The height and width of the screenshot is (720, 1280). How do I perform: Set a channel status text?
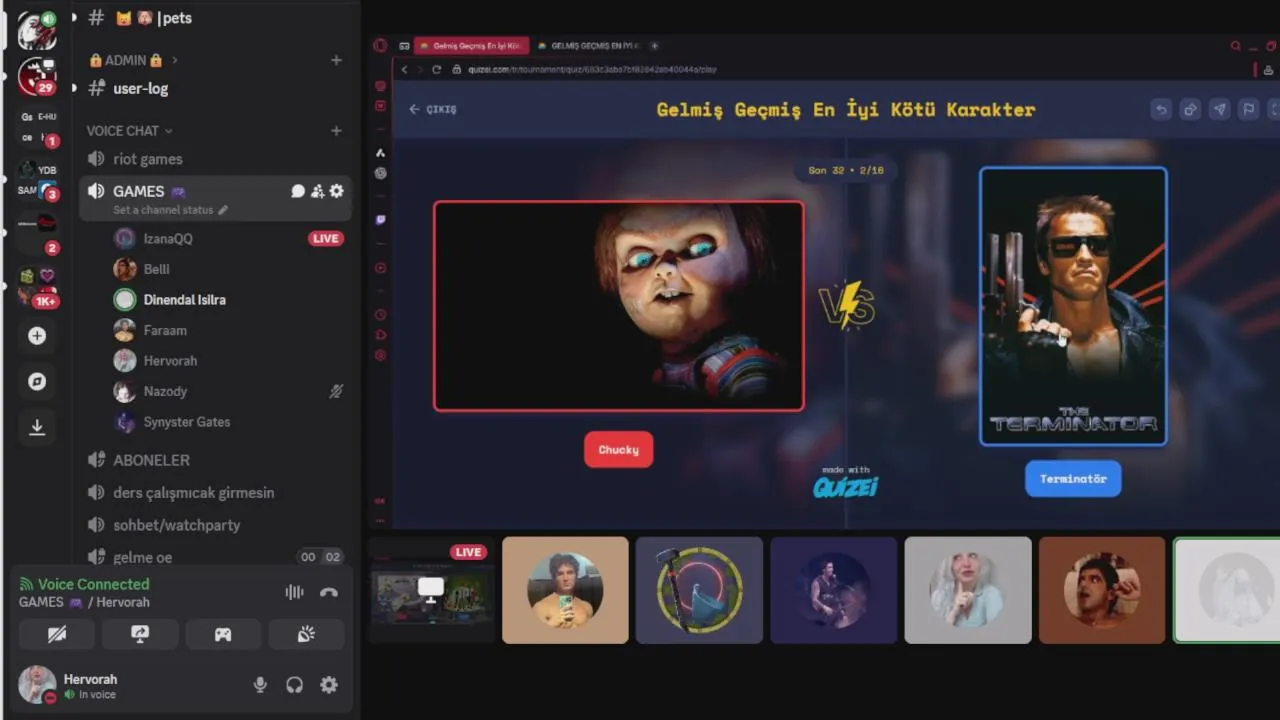click(x=170, y=210)
